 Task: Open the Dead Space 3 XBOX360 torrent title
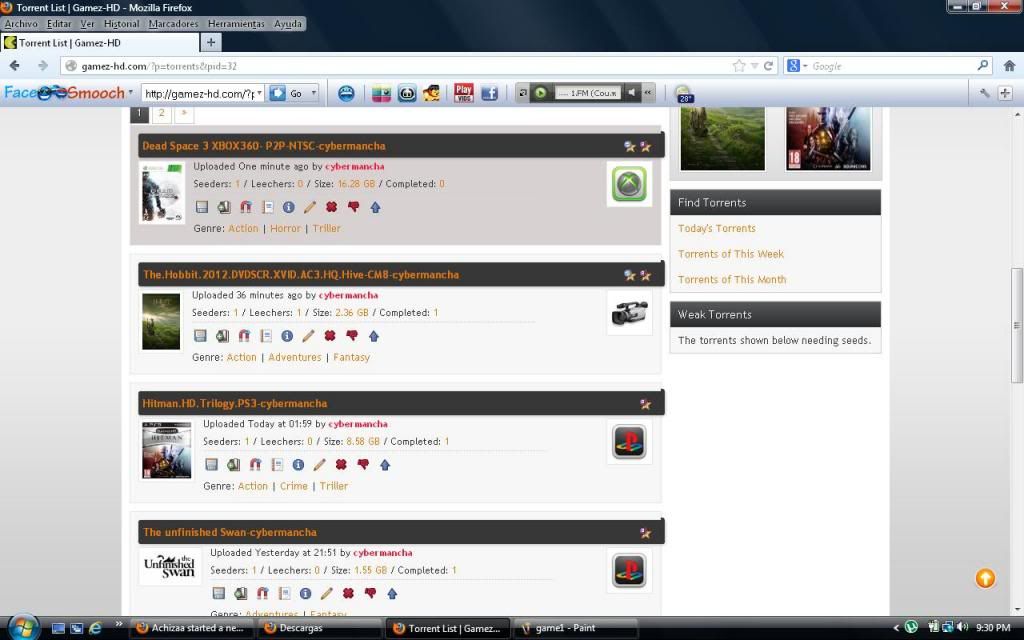point(264,146)
